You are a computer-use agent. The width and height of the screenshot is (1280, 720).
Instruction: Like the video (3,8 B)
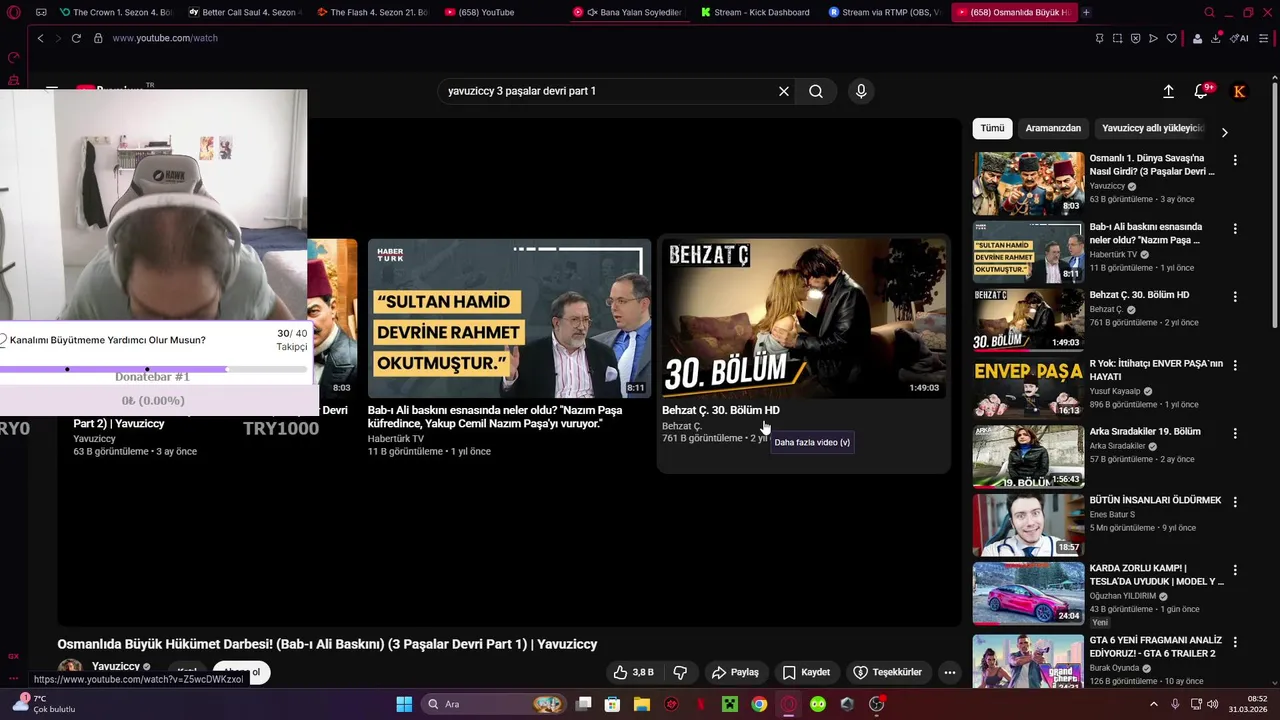(634, 672)
